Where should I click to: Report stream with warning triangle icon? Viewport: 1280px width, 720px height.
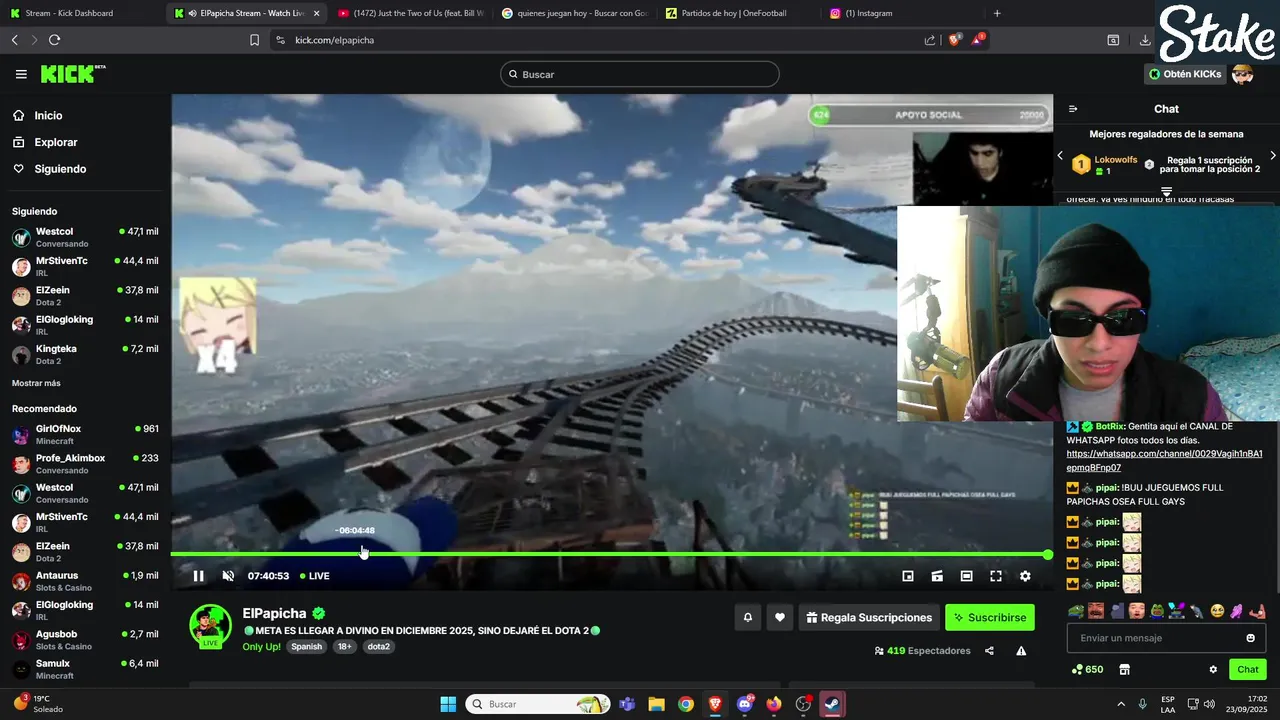(1021, 651)
